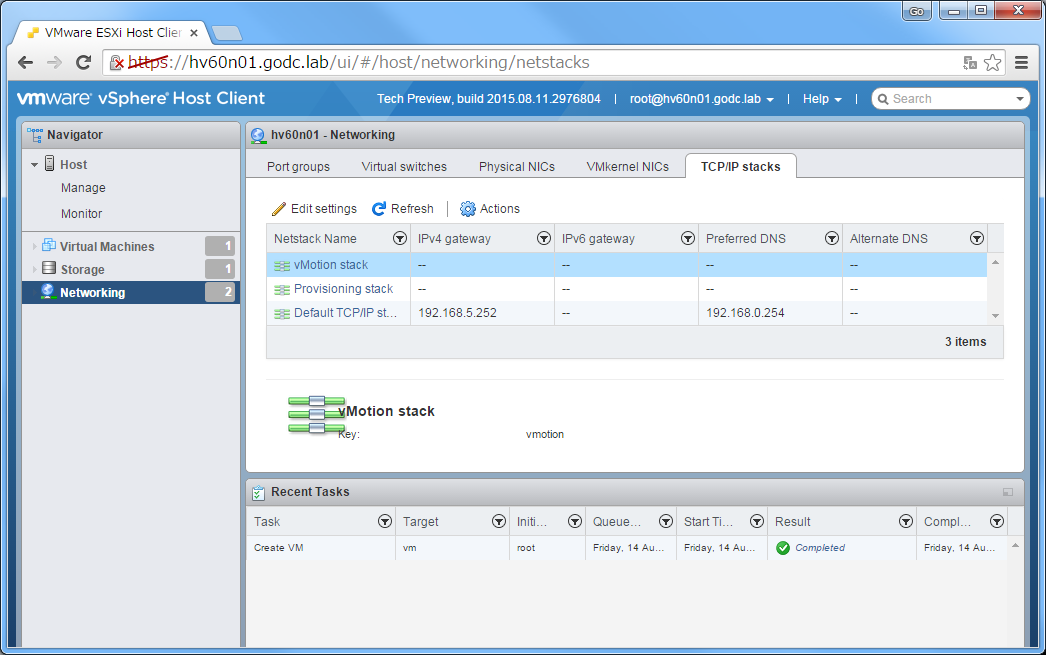This screenshot has width=1046, height=655.
Task: Select Provisioning stack row
Action: coord(626,289)
